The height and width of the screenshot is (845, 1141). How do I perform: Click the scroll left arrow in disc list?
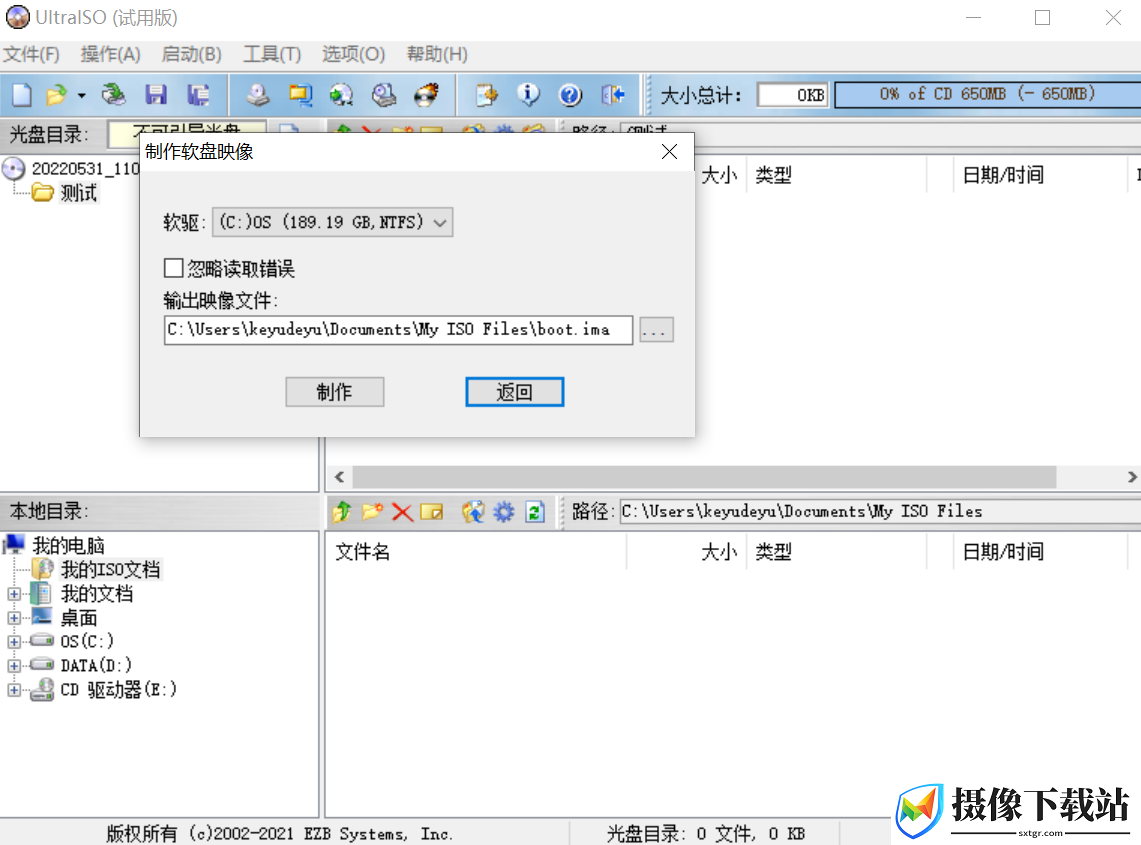click(339, 477)
